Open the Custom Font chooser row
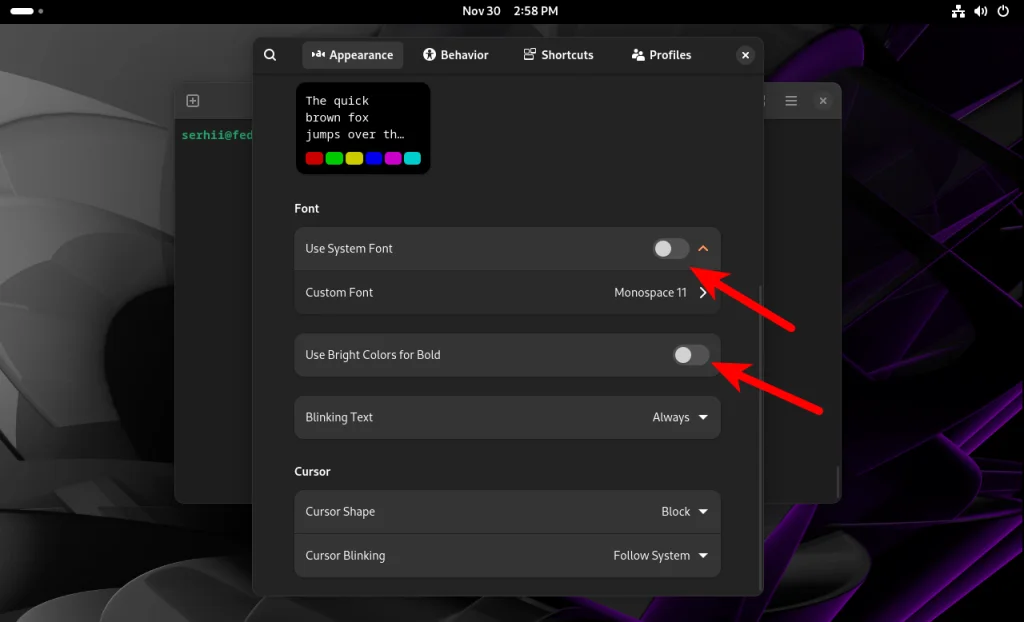 tap(507, 293)
